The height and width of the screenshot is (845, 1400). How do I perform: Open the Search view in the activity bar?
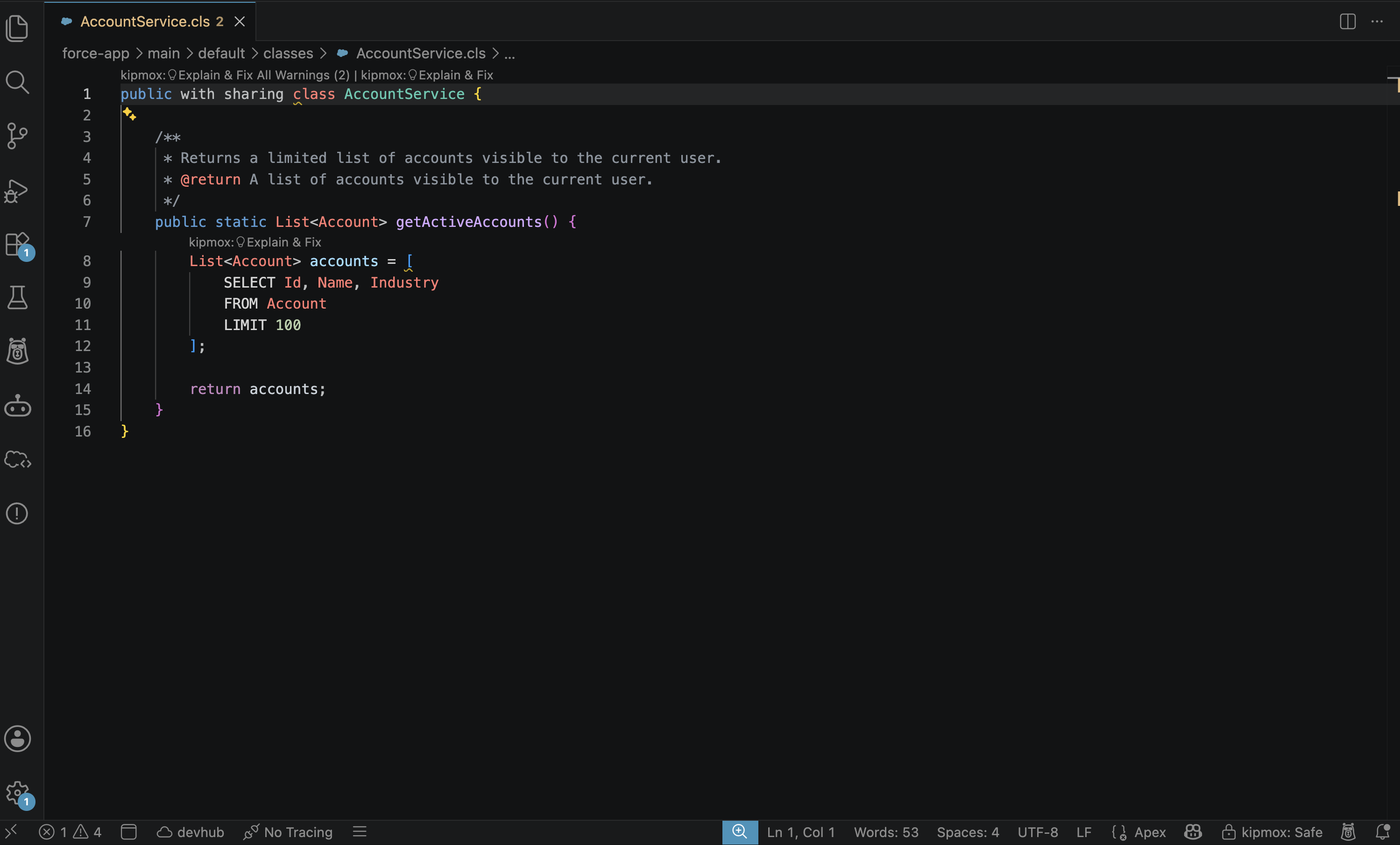pos(17,82)
